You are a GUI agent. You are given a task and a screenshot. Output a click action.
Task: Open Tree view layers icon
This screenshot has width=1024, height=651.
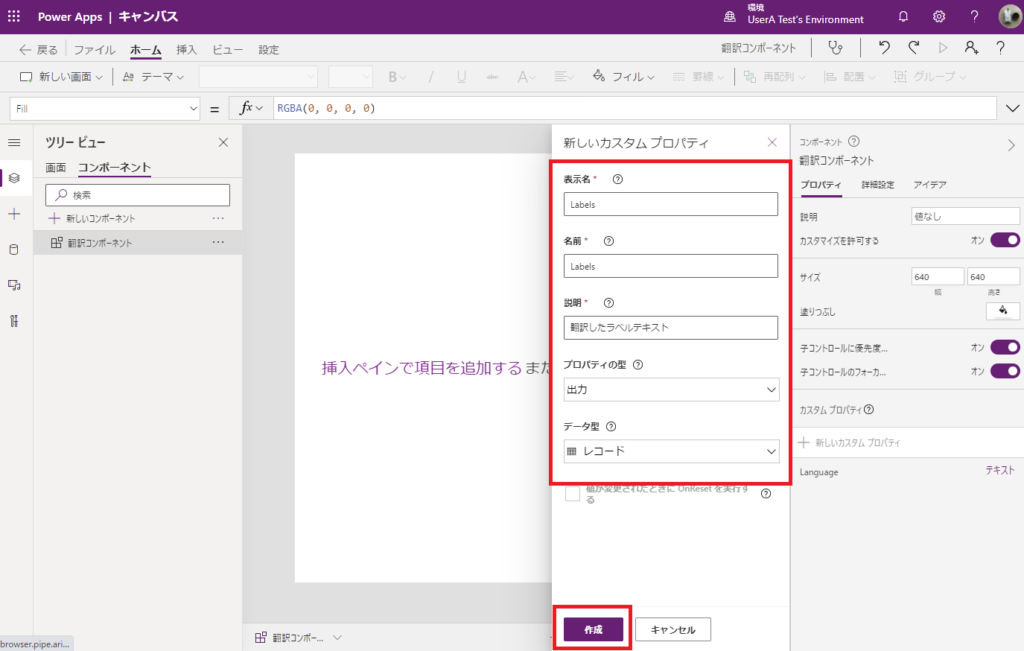pos(14,178)
